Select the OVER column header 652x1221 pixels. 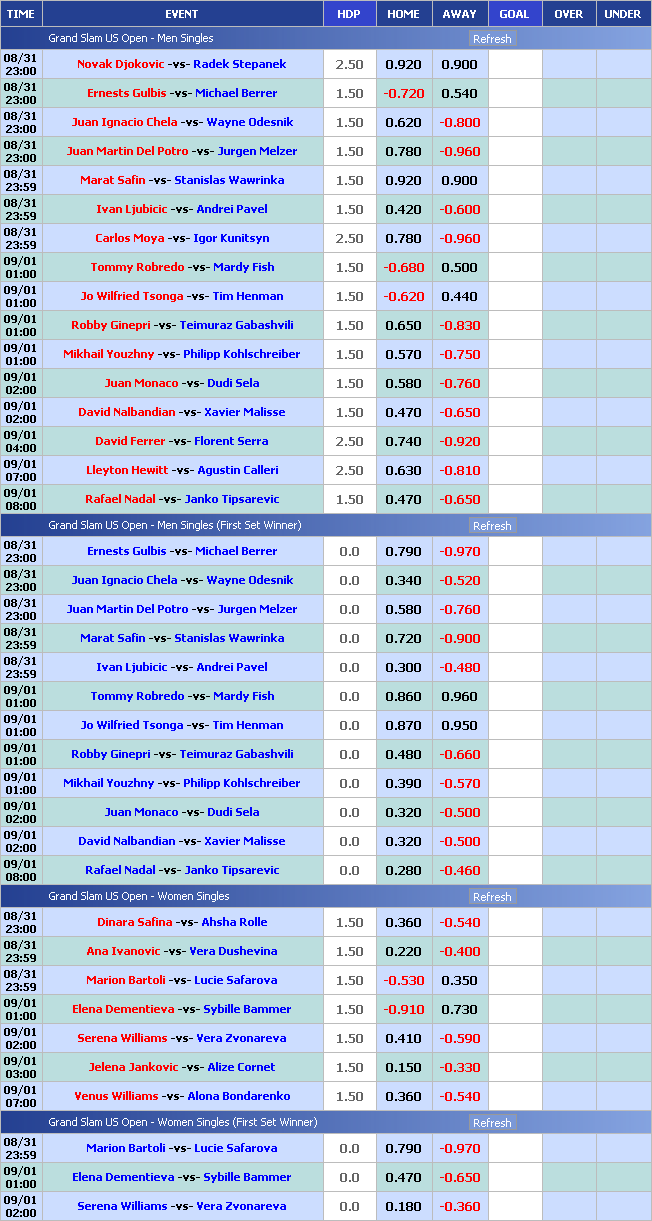568,14
